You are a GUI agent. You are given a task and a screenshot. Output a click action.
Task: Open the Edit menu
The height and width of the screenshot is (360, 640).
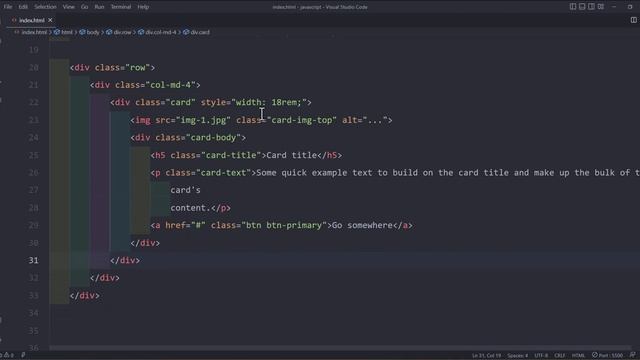(x=23, y=7)
